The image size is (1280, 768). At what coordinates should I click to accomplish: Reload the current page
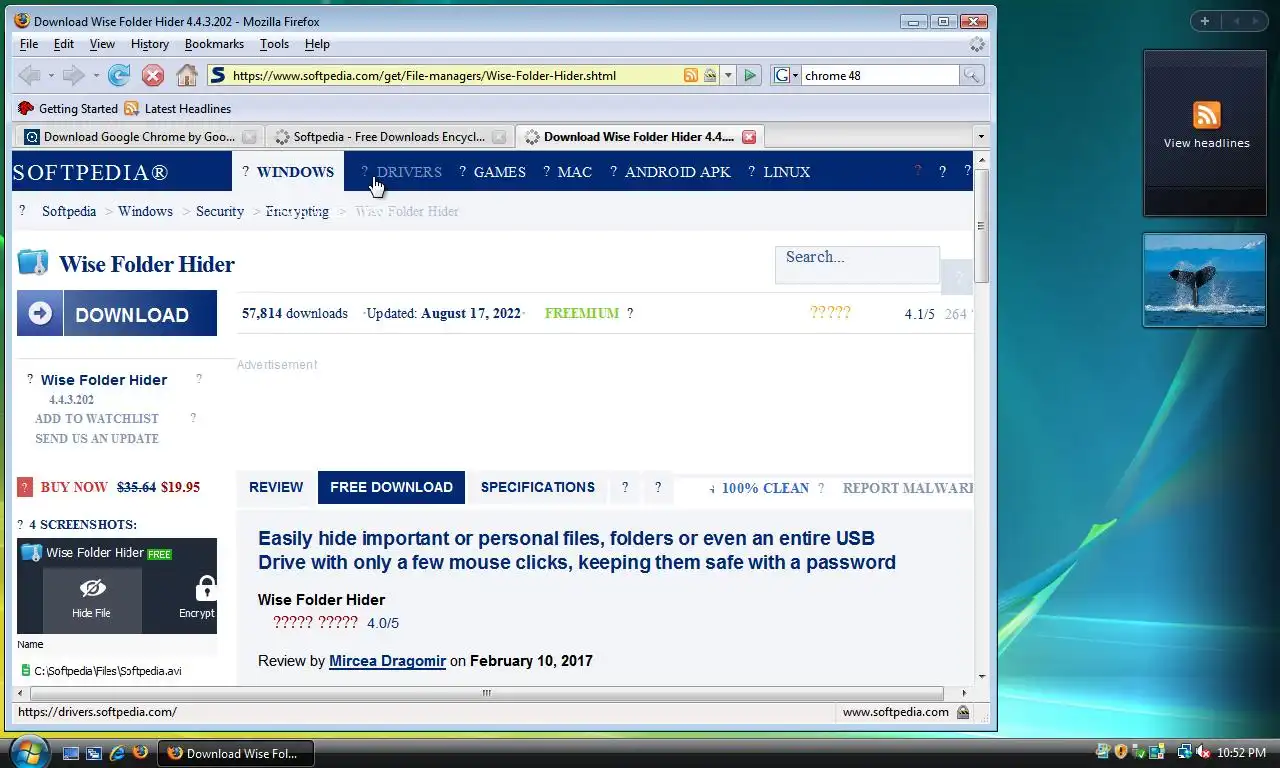click(119, 75)
